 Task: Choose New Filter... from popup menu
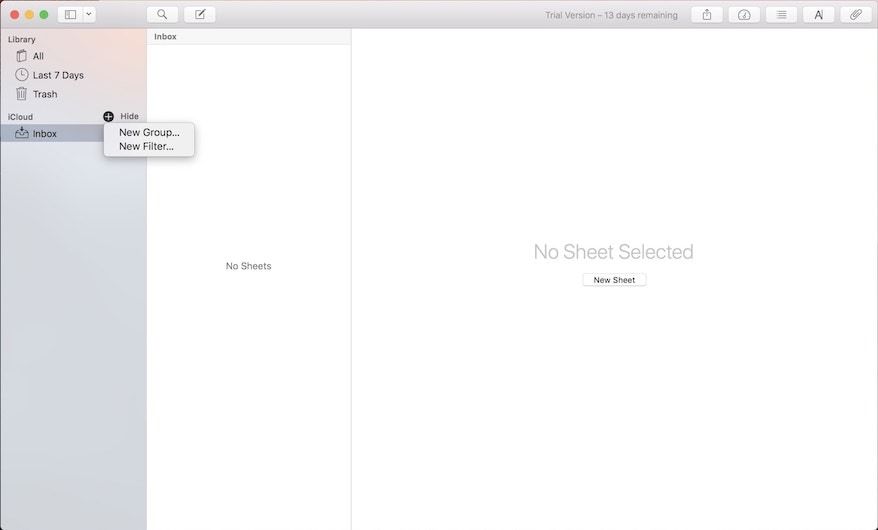click(x=146, y=146)
